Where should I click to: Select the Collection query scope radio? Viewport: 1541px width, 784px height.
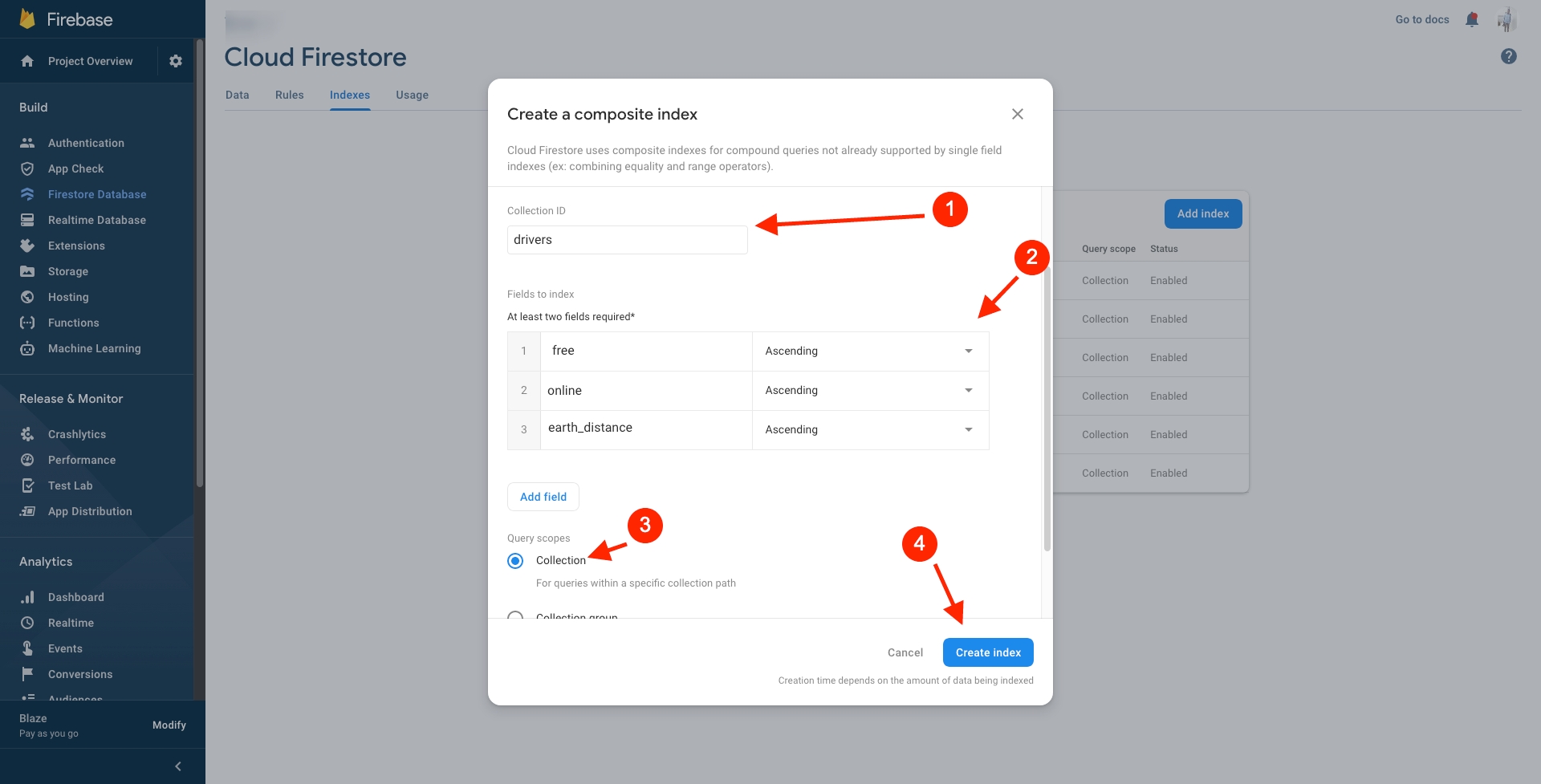515,561
